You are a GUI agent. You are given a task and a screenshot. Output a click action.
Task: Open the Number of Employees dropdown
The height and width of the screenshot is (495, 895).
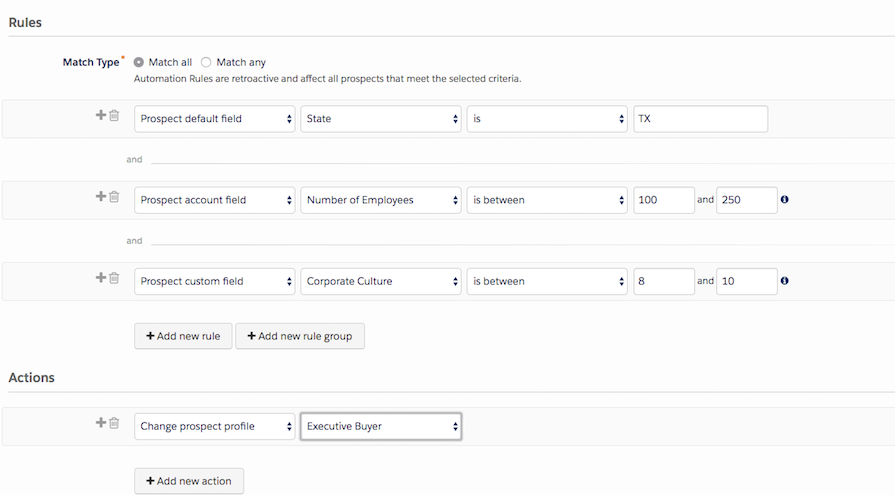point(381,200)
